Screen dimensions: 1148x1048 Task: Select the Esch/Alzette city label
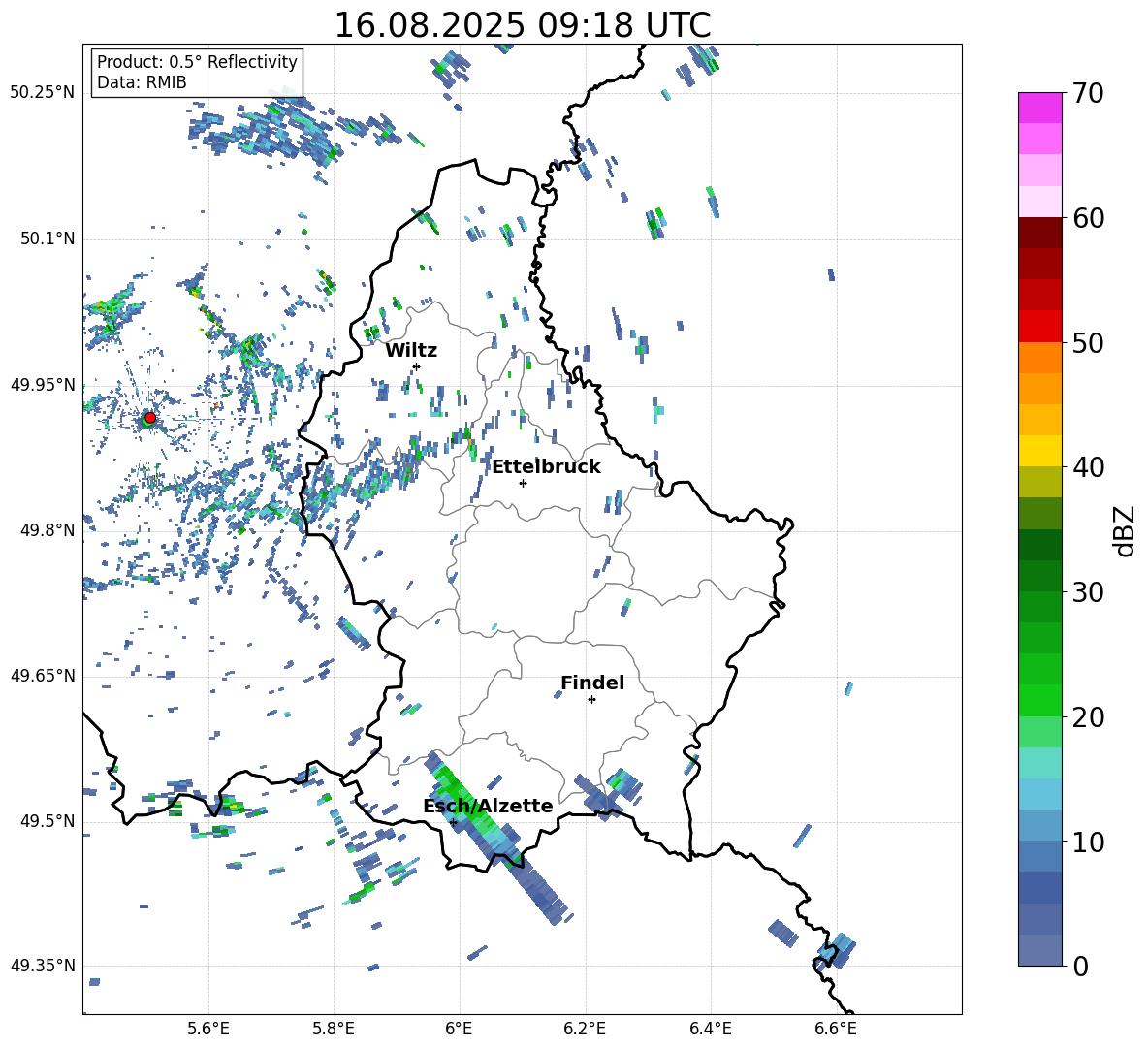[488, 806]
